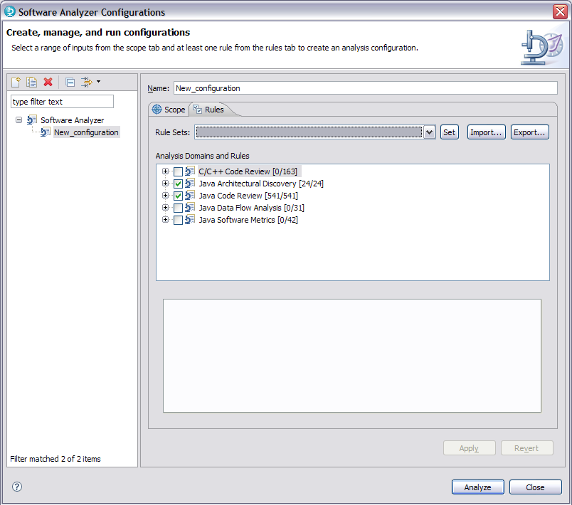This screenshot has width=572, height=505.
Task: Expand the Java Architectural Discovery node
Action: 165,183
